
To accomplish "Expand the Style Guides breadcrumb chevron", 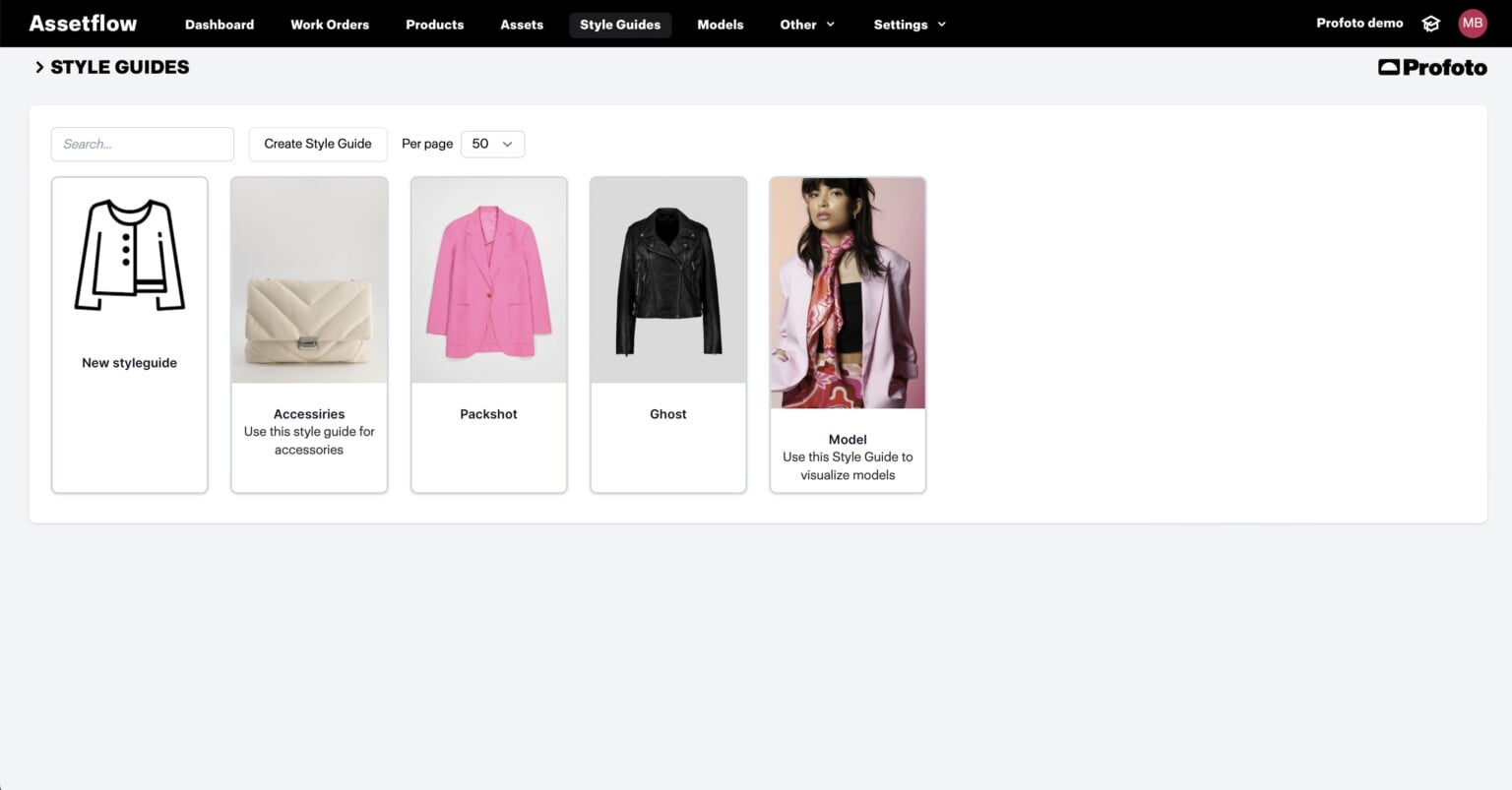I will point(39,67).
